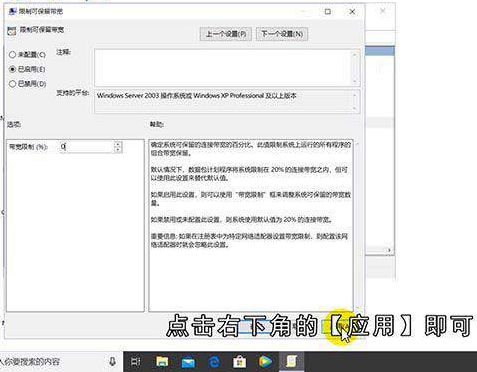Decrease bandwidth limit with down spinner arrow
477x372 pixels.
point(118,150)
